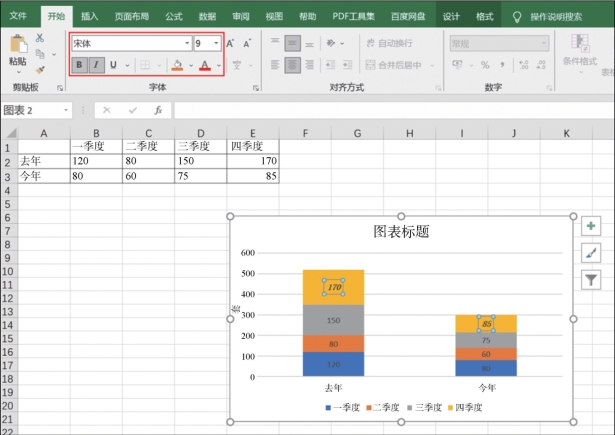Image resolution: width=615 pixels, height=435 pixels.
Task: Open the Chart Filters funnel button
Action: pos(590,281)
